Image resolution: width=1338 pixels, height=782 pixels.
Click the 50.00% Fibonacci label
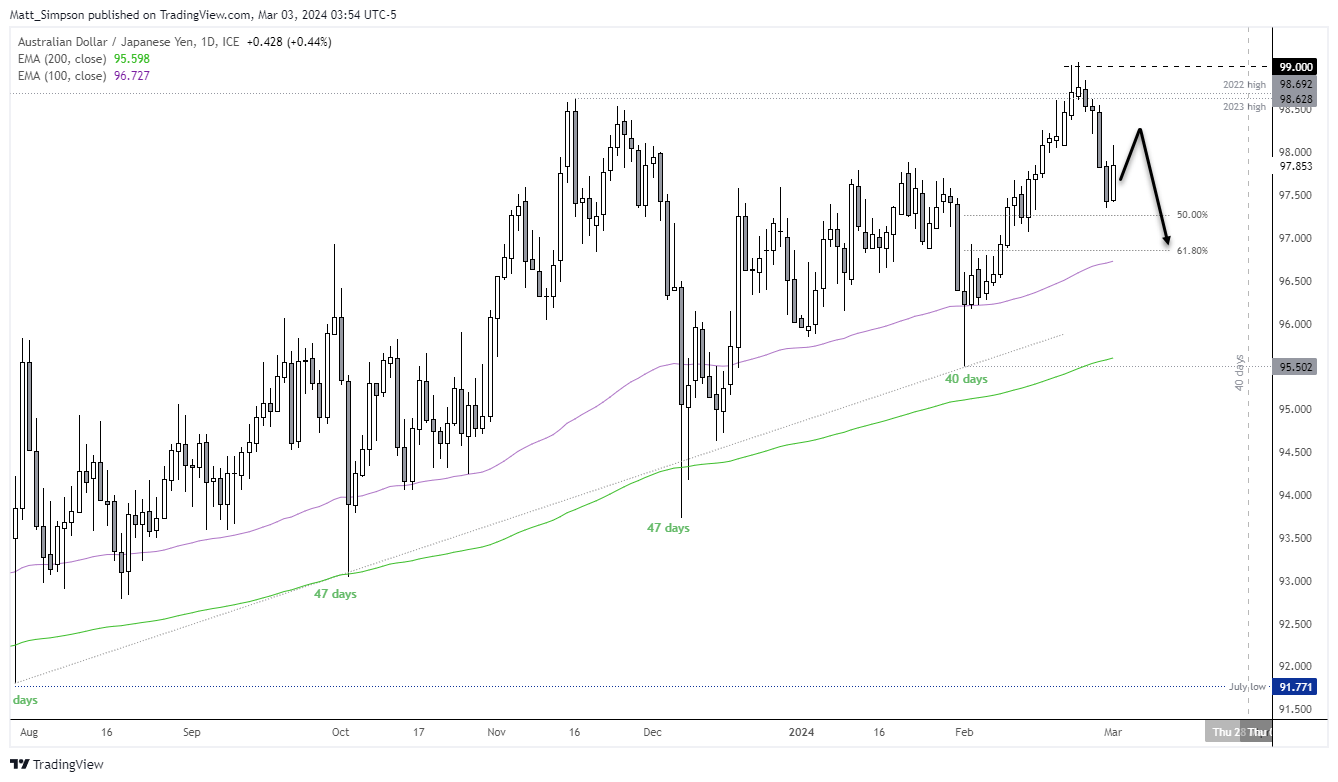click(1192, 215)
